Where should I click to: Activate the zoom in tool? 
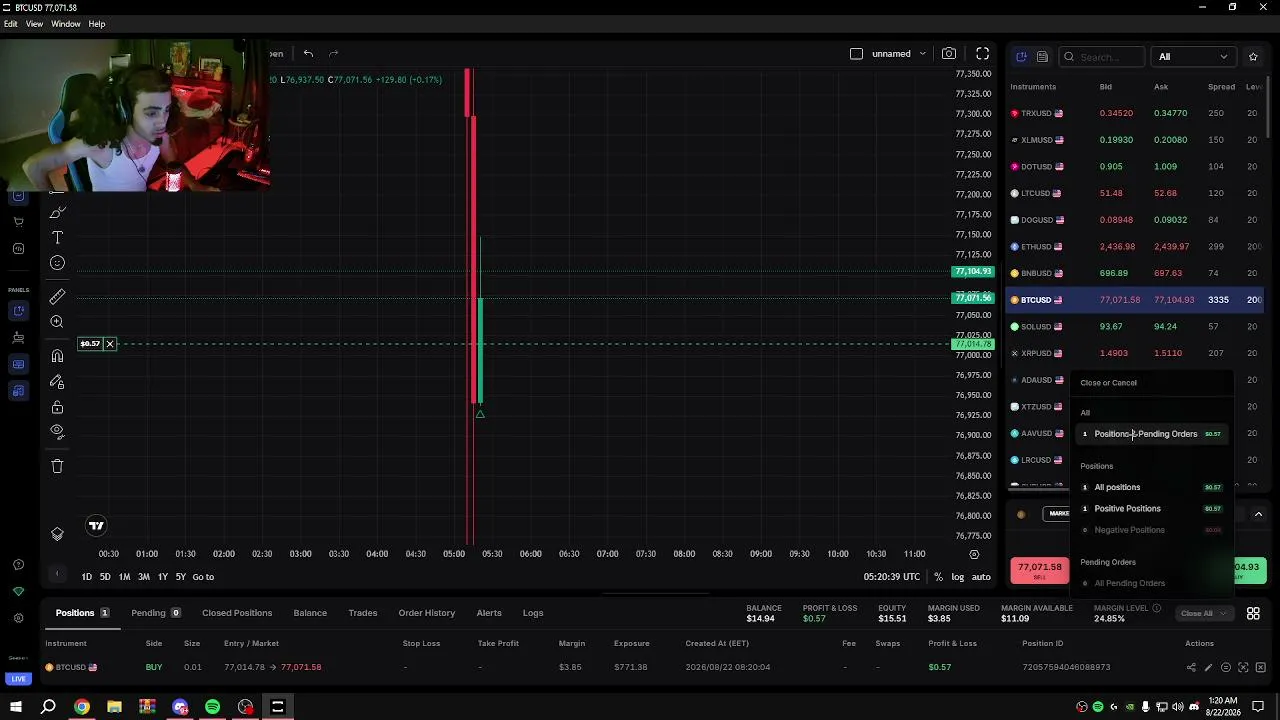(x=57, y=322)
